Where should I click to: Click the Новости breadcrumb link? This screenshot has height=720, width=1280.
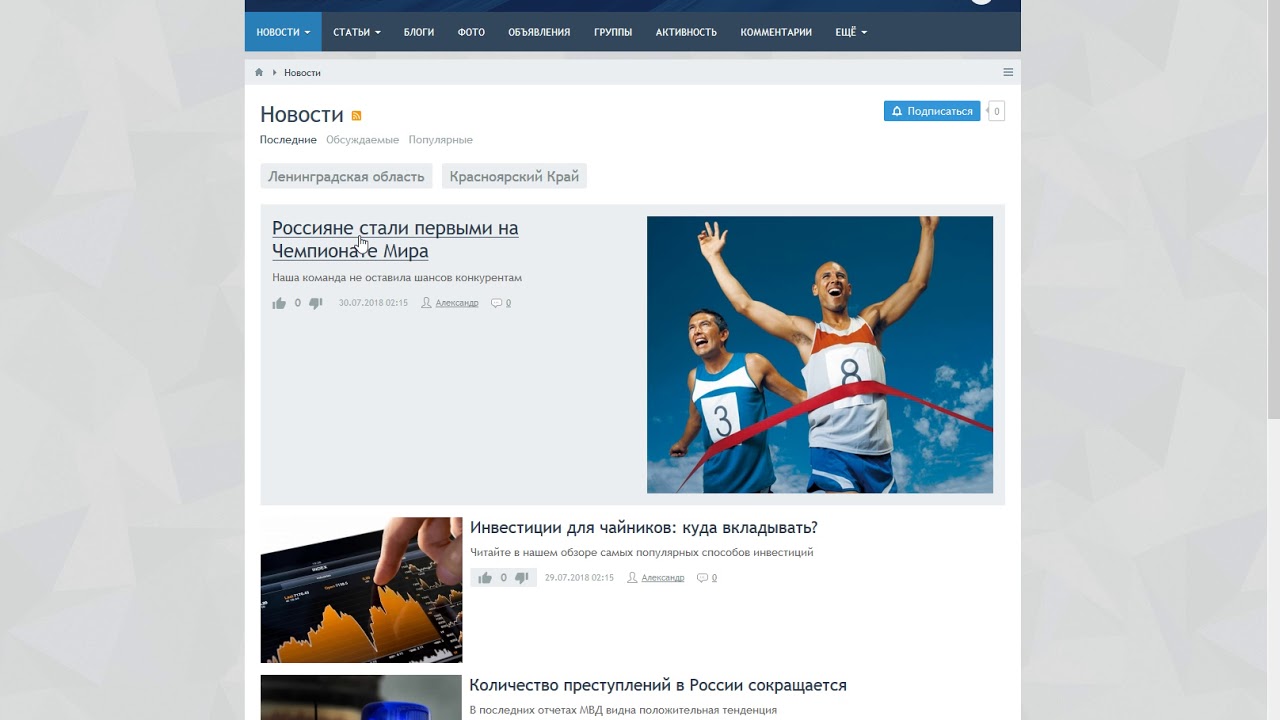coord(302,73)
